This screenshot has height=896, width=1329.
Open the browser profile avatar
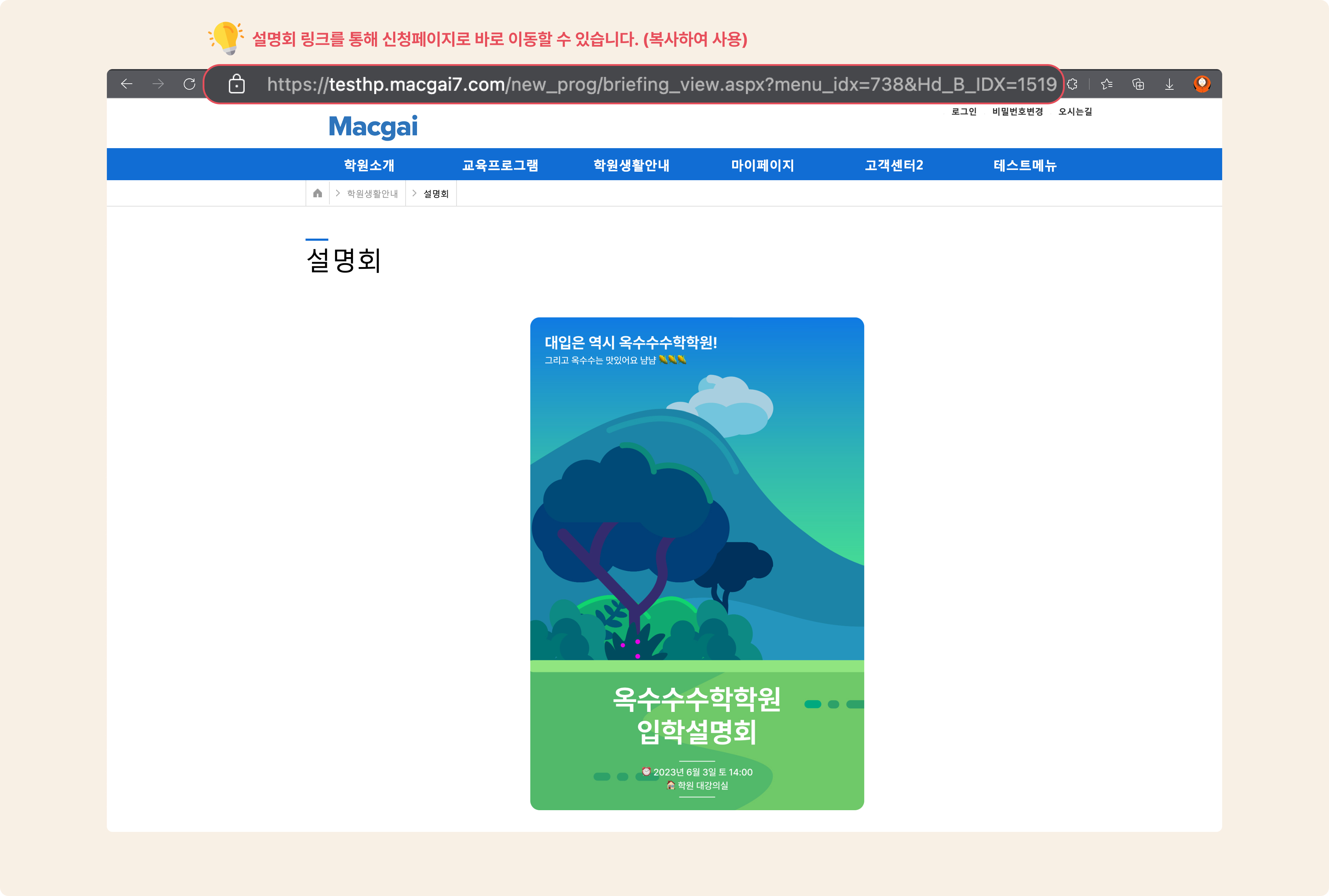pos(1202,84)
